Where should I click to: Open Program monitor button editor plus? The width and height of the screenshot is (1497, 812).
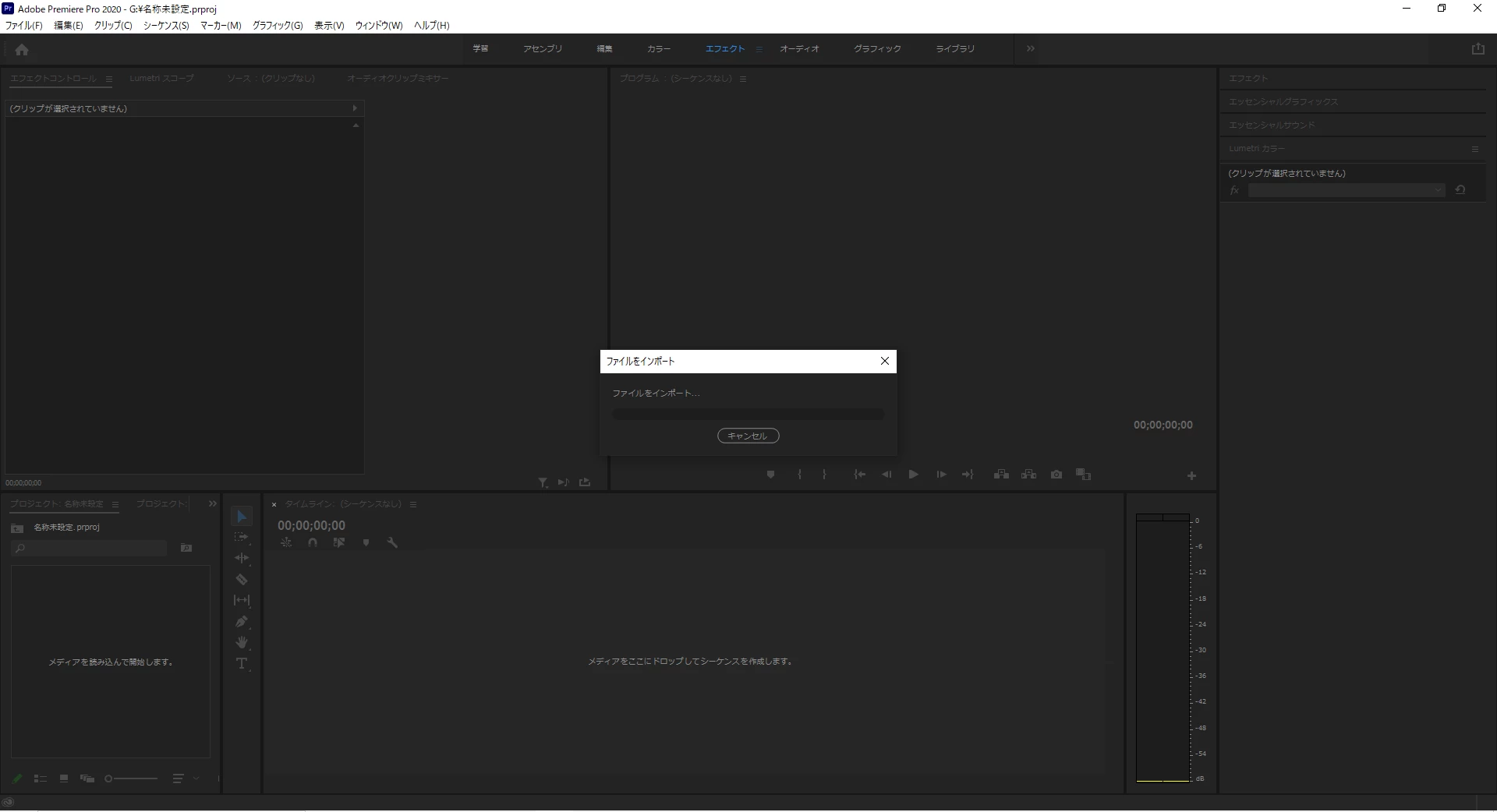(1191, 475)
